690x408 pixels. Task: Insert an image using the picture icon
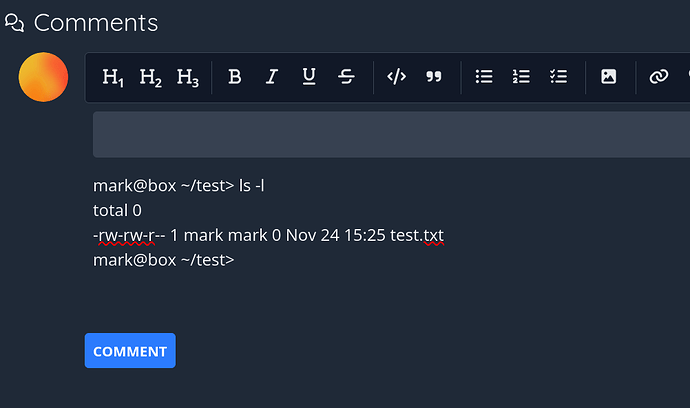608,77
